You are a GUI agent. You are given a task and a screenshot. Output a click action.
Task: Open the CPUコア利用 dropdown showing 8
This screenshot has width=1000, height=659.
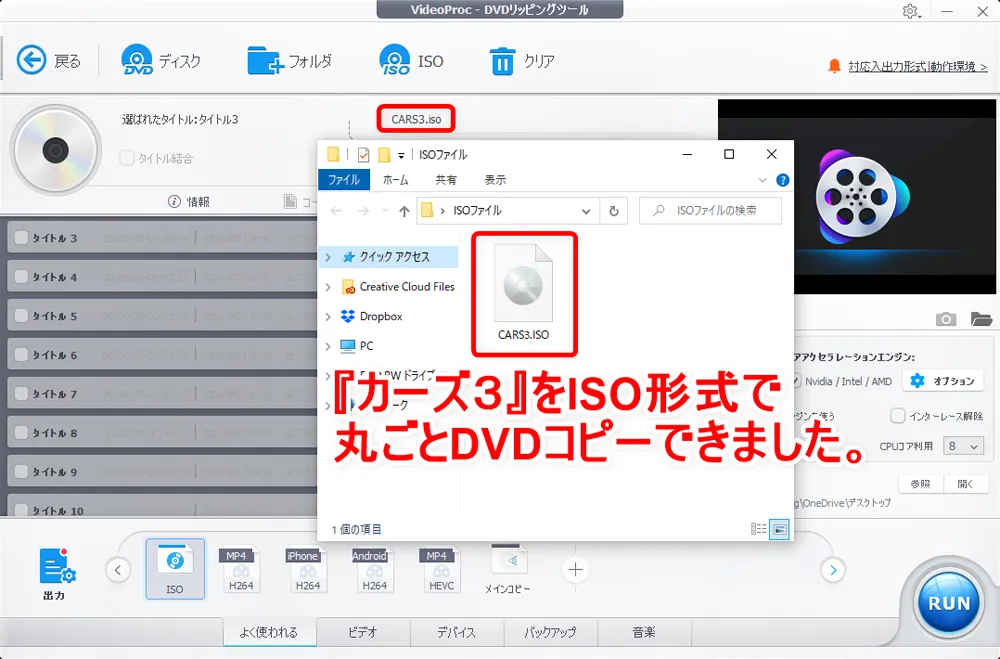[x=963, y=446]
